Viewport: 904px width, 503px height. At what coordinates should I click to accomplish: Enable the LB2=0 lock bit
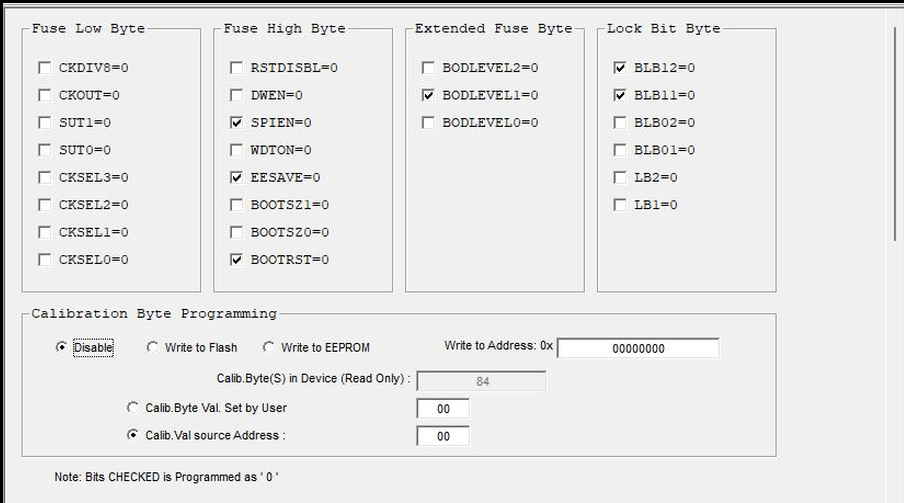tap(620, 177)
